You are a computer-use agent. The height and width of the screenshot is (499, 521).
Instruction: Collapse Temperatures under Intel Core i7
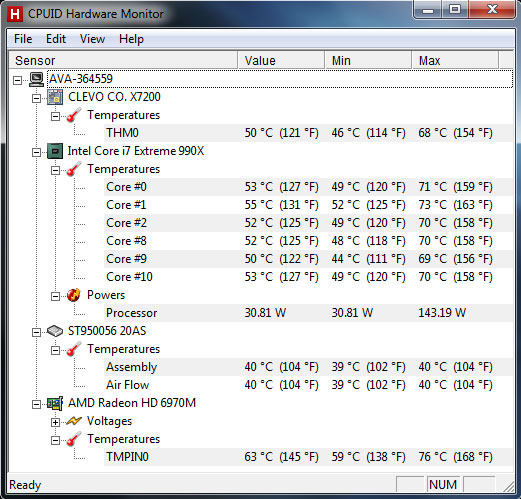click(55, 170)
